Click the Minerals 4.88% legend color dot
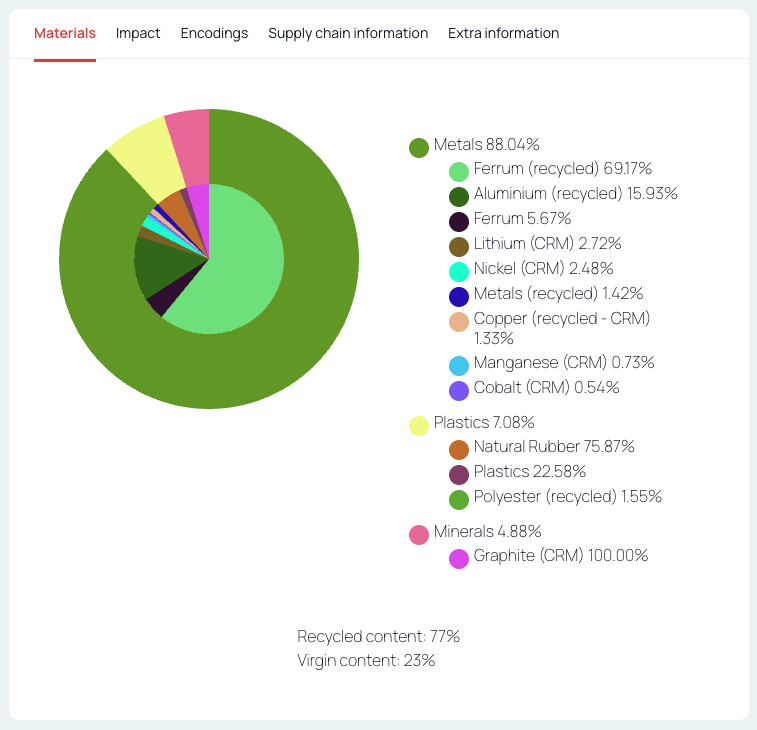Screen dimensions: 757x730 [x=419, y=534]
